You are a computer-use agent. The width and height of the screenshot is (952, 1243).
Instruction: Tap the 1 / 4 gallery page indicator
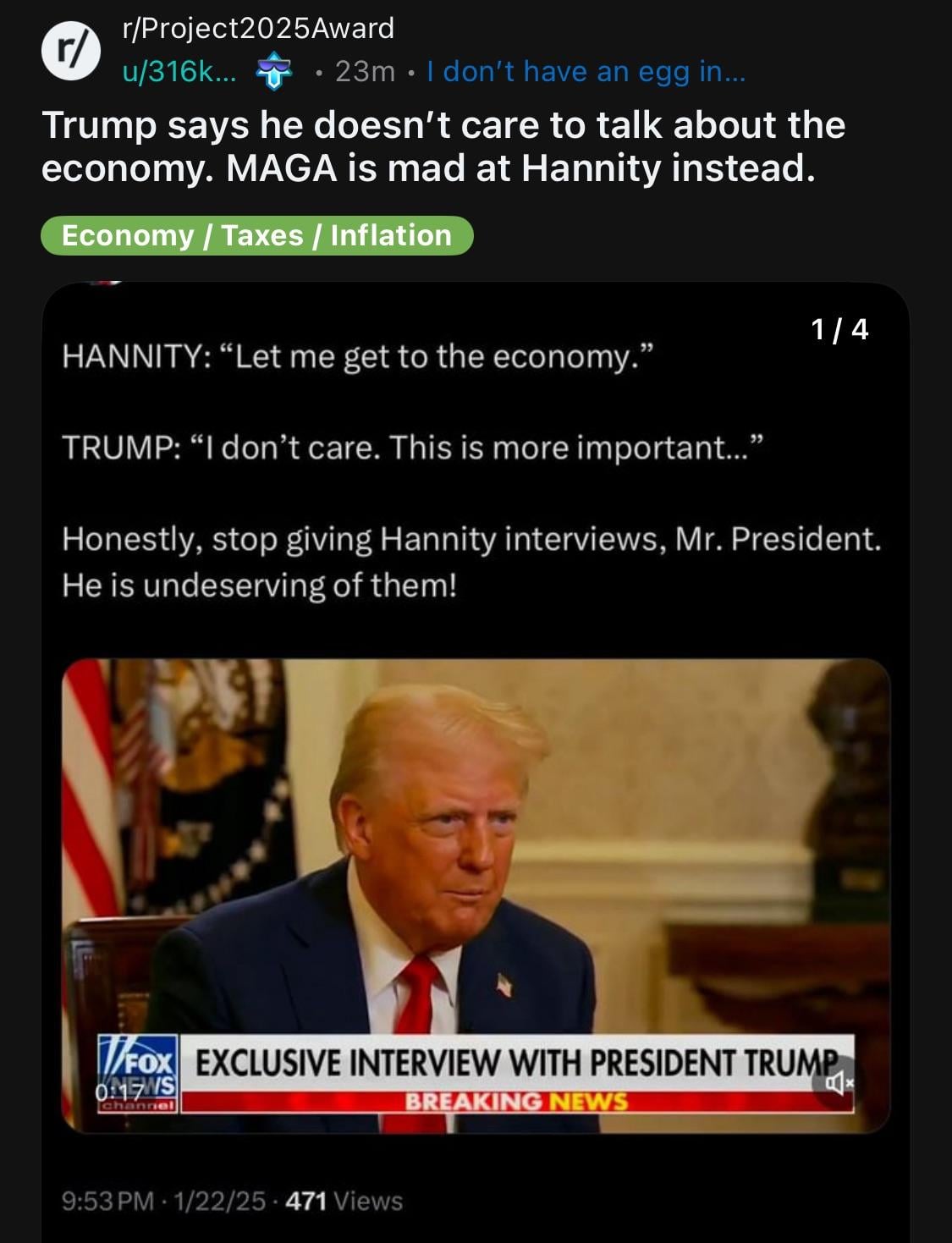pyautogui.click(x=839, y=329)
